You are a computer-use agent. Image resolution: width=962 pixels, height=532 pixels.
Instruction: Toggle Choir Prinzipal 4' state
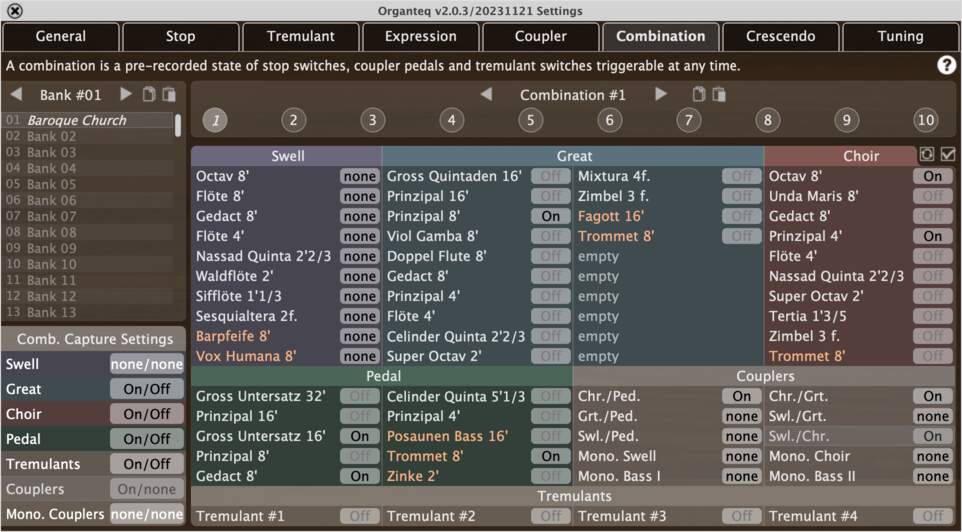(x=933, y=236)
